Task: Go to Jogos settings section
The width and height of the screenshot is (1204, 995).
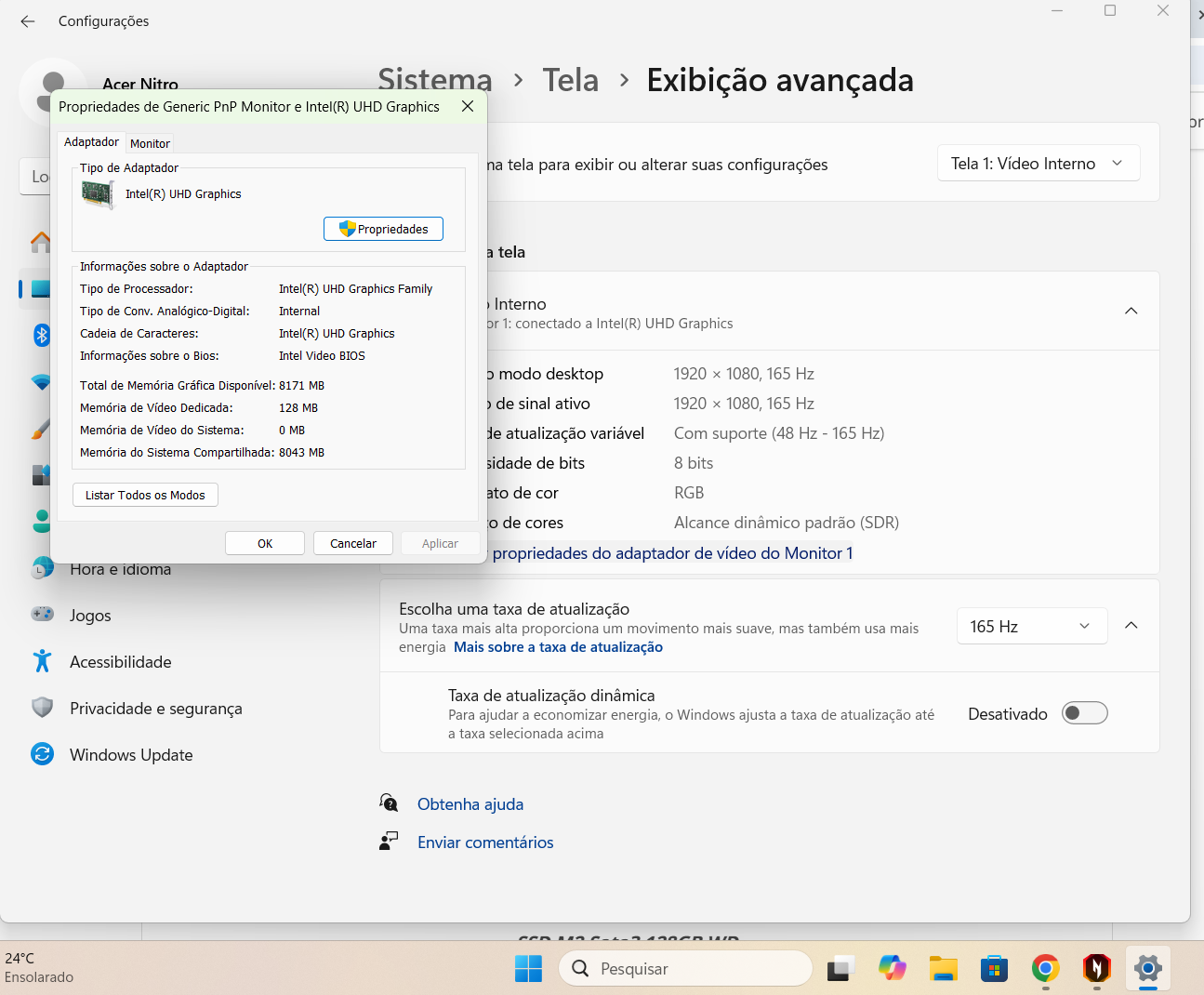Action: tap(90, 615)
